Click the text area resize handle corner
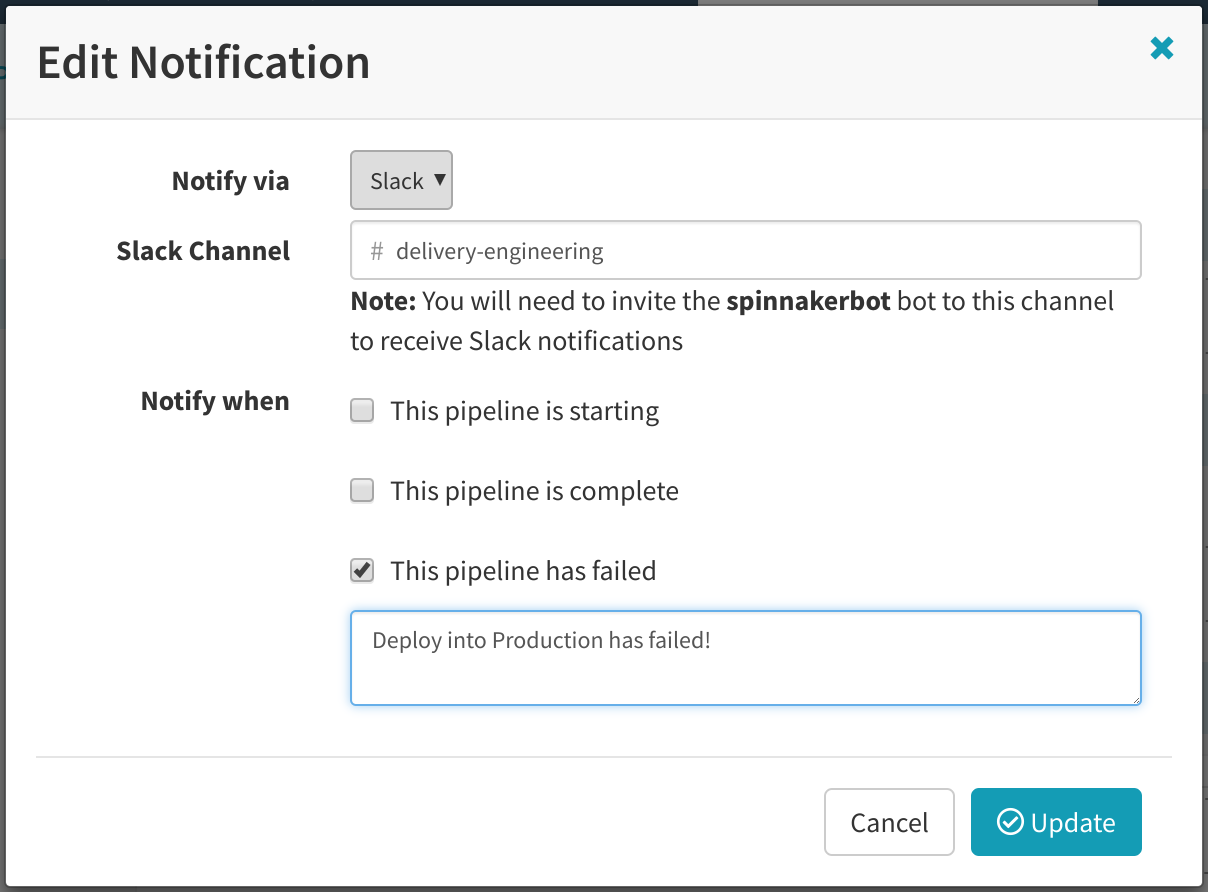This screenshot has width=1208, height=892. click(1135, 699)
